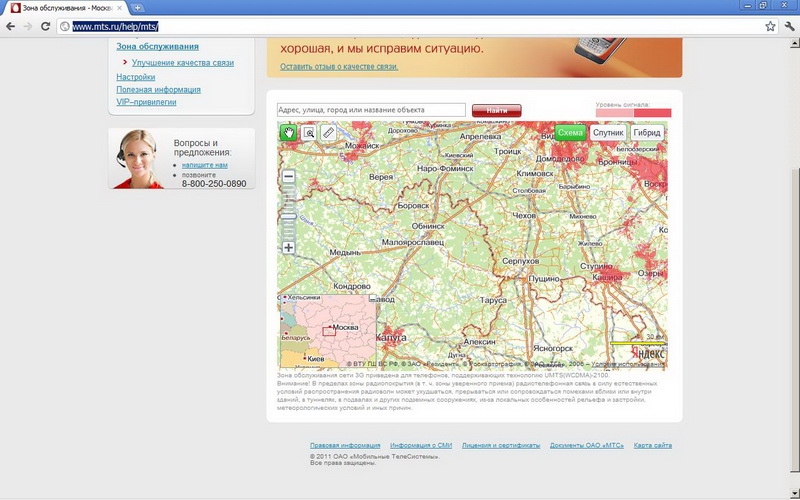Open Лицензия и сертификаты footer link
The image size is (800, 500).
coord(501,445)
